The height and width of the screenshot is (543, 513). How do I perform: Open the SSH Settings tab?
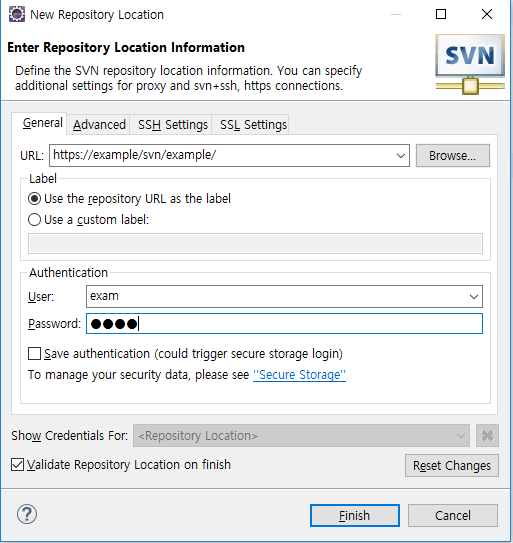(x=172, y=125)
